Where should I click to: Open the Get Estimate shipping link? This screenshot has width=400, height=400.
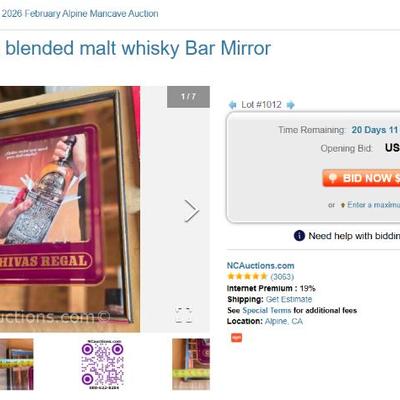289,299
